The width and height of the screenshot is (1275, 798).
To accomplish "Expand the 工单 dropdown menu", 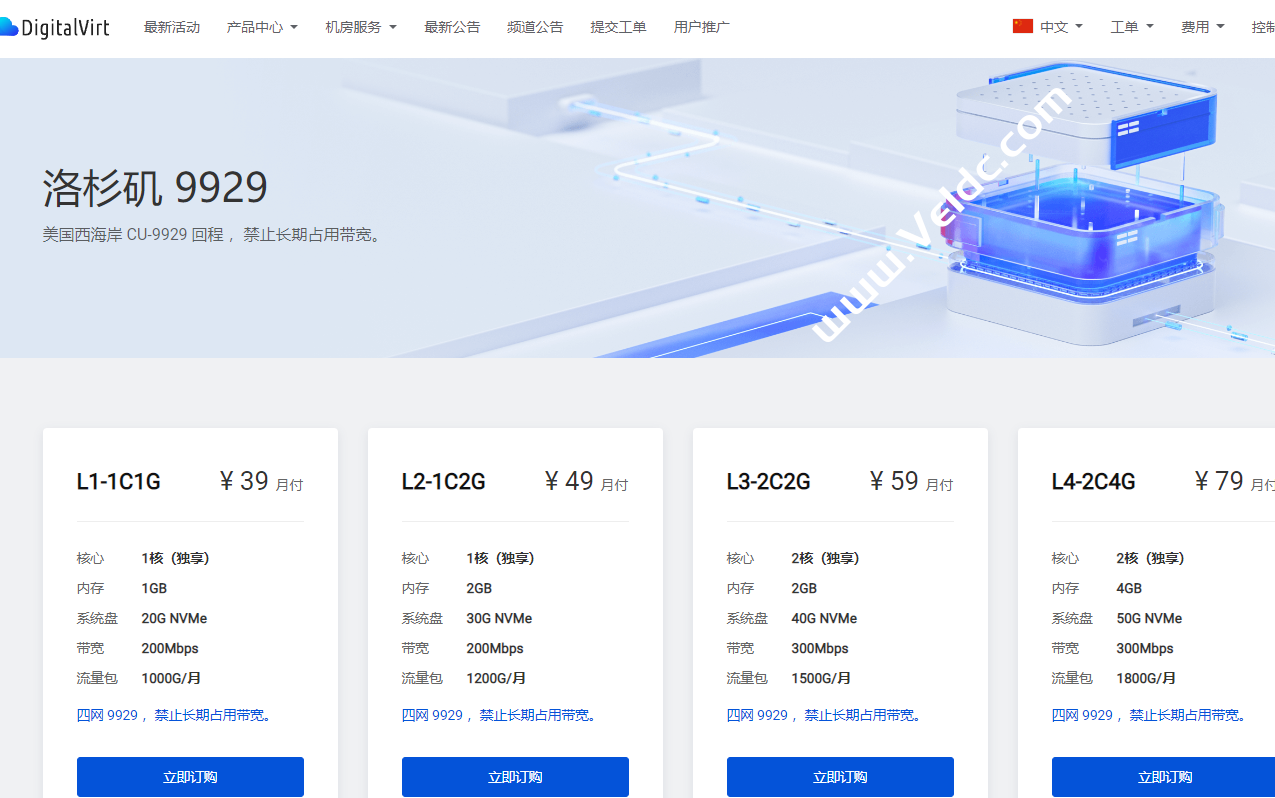I will tap(1131, 27).
